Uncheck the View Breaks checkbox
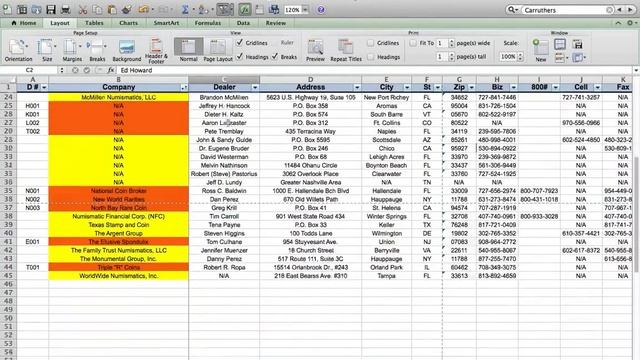This screenshot has height=360, width=640. [276, 56]
